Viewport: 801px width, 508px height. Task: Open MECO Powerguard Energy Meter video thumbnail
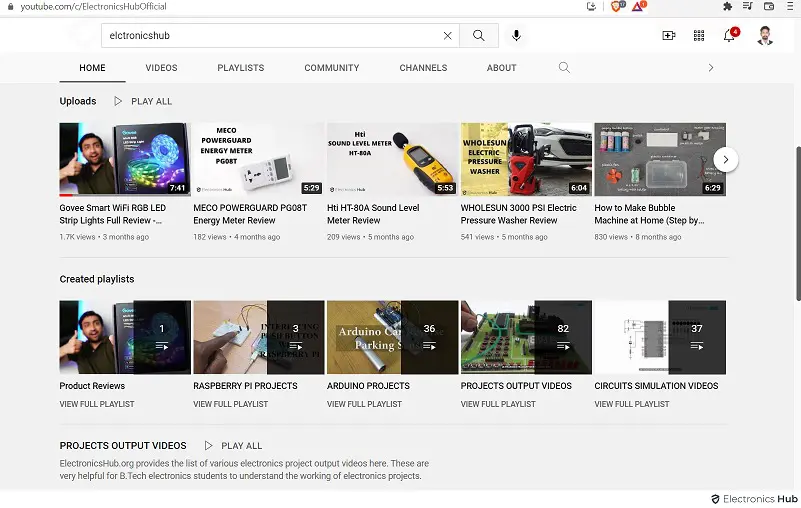(258, 159)
